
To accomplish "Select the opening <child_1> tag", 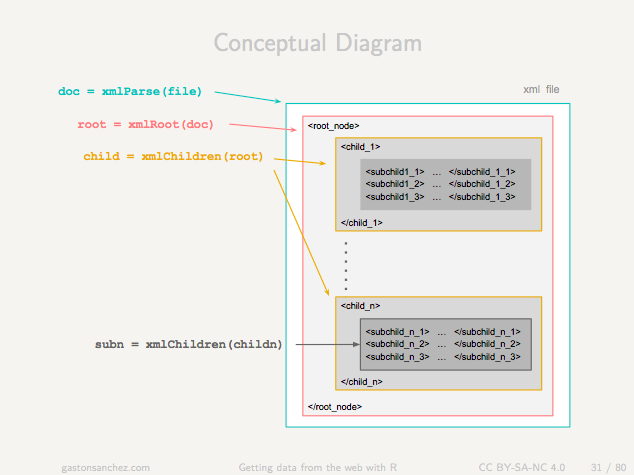I will [x=360, y=147].
